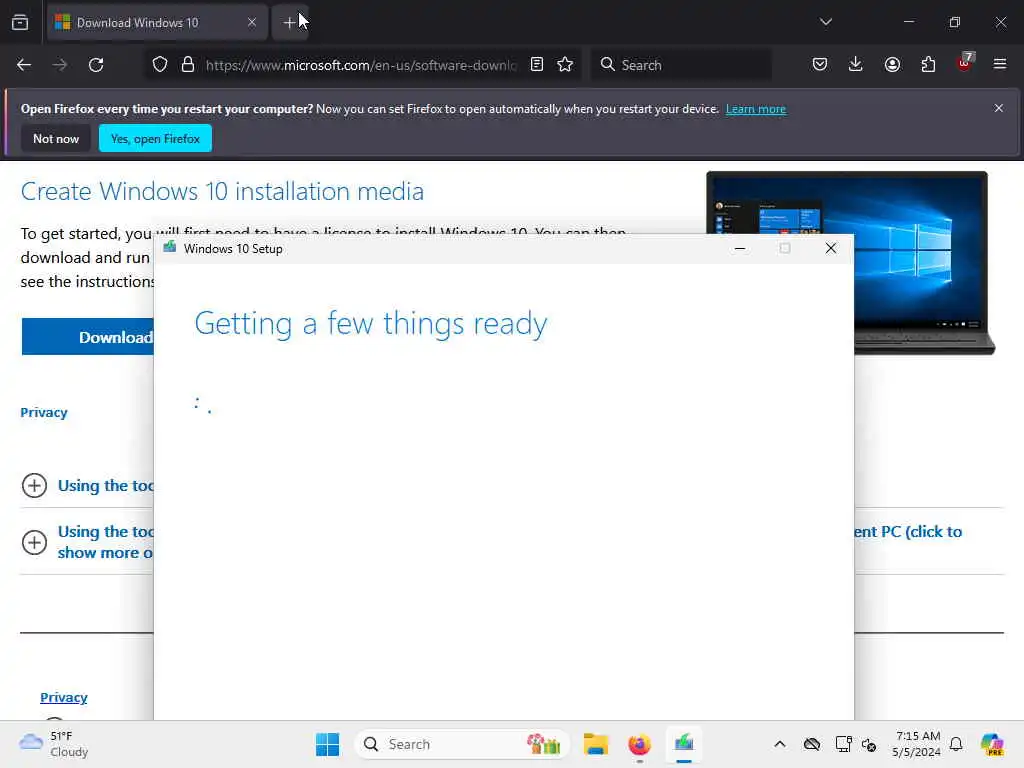Click the network display tray icon
The width and height of the screenshot is (1024, 768).
point(843,744)
